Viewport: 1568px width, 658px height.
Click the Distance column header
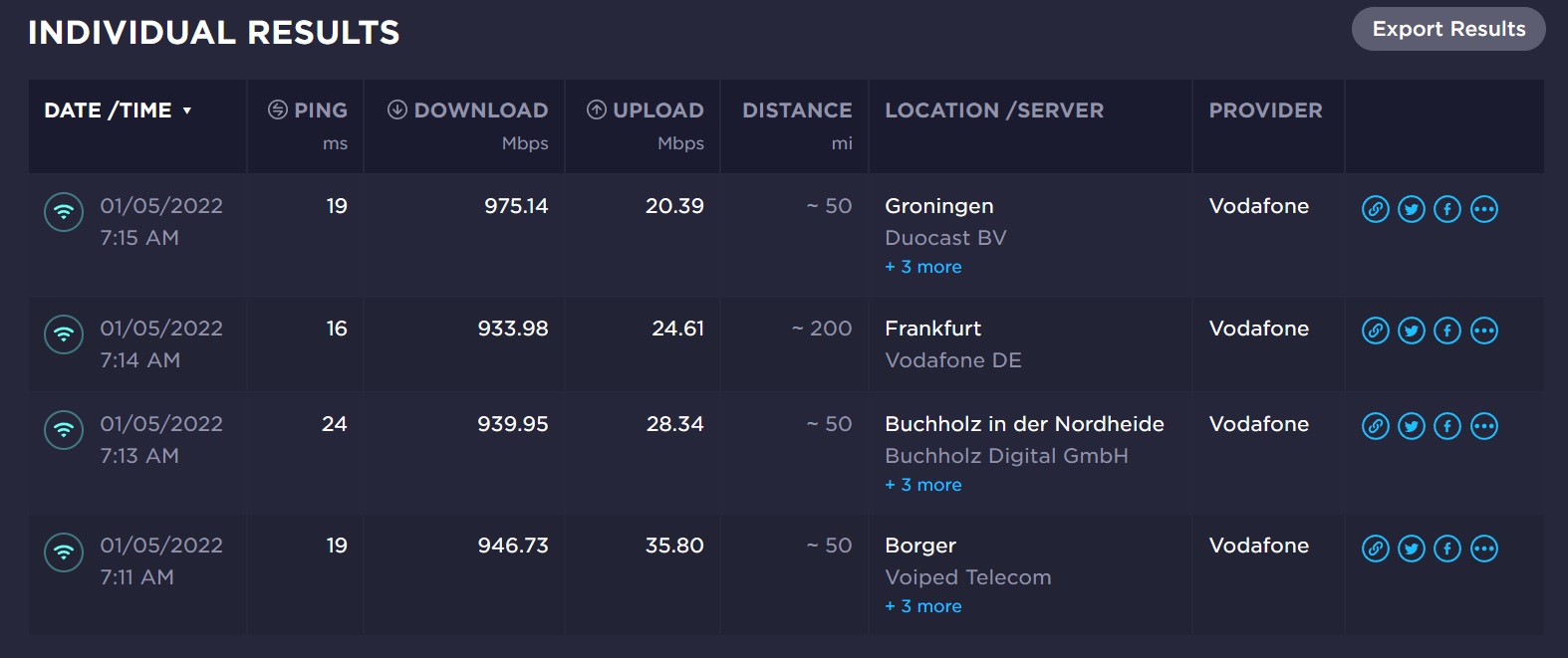797,110
